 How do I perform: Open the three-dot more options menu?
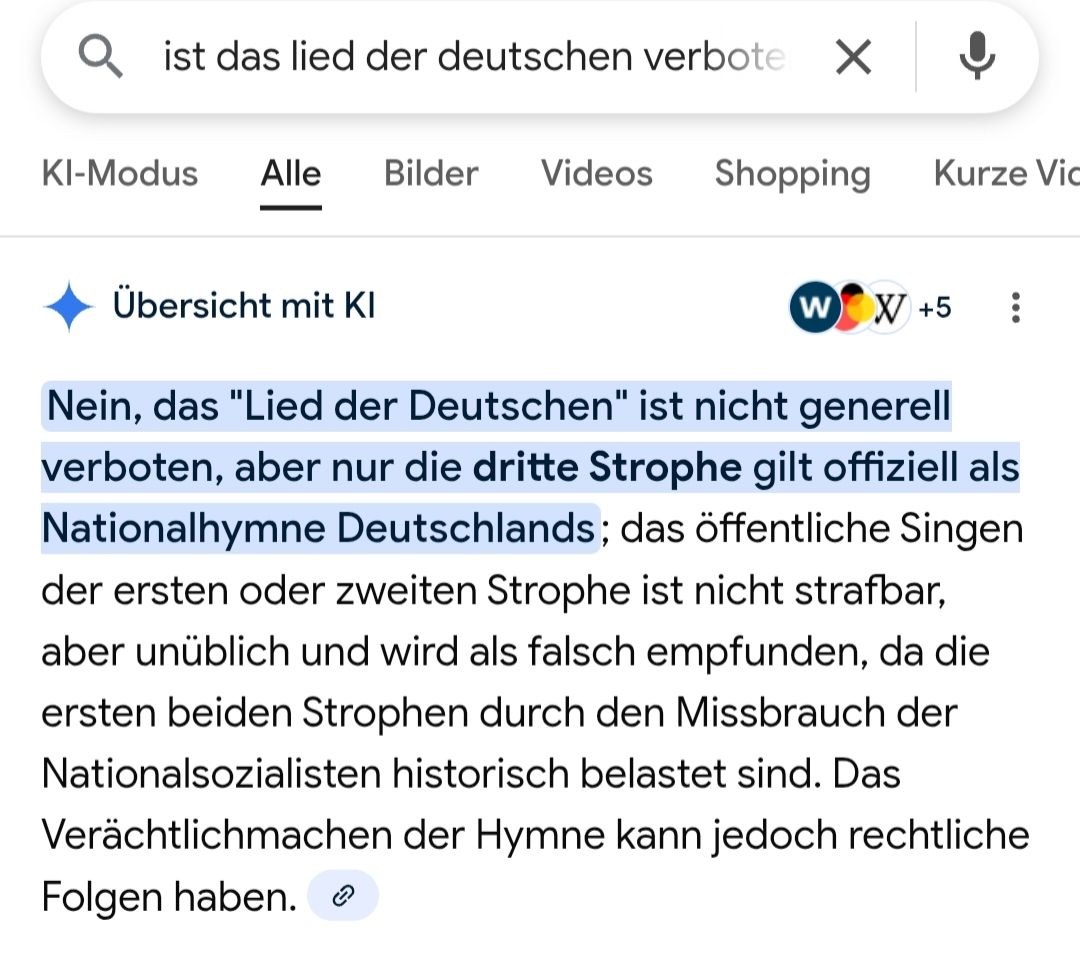click(x=1015, y=308)
